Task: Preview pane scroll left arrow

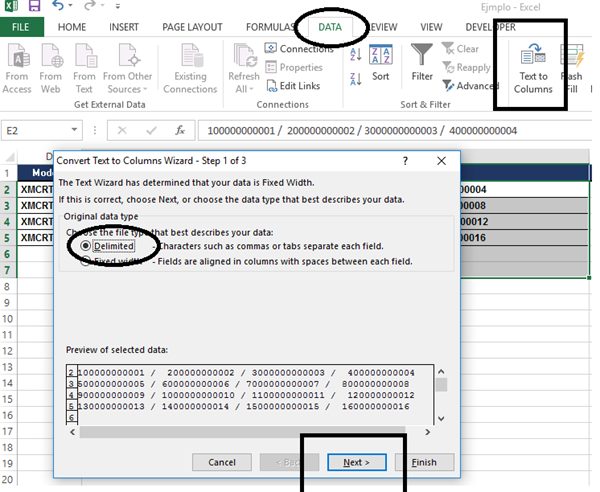Action: (72, 432)
